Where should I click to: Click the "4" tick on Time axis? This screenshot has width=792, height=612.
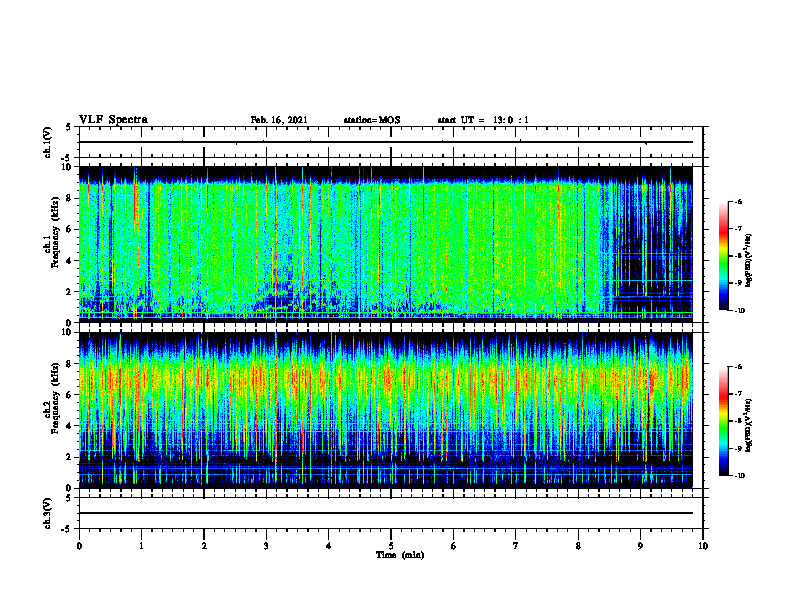329,546
